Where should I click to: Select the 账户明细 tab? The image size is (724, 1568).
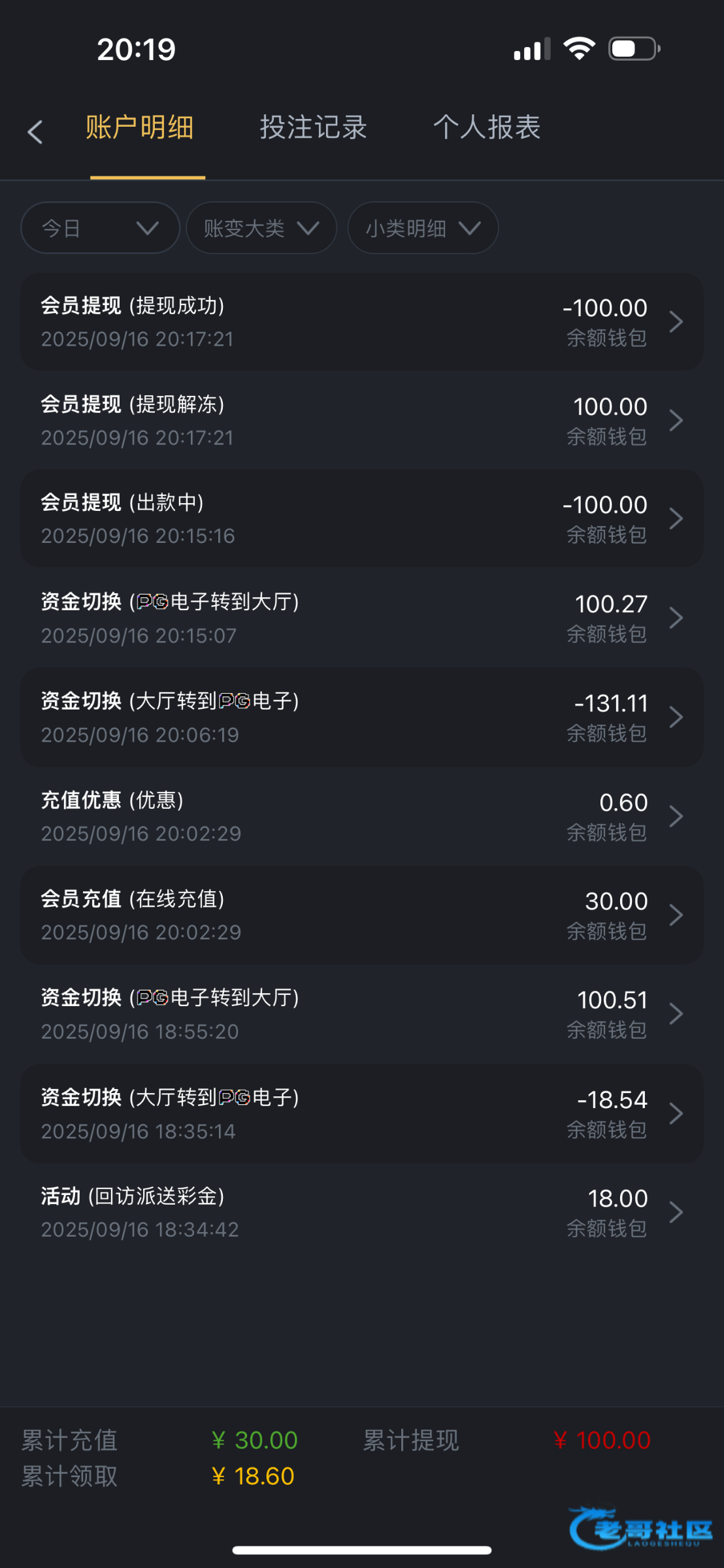[x=140, y=127]
